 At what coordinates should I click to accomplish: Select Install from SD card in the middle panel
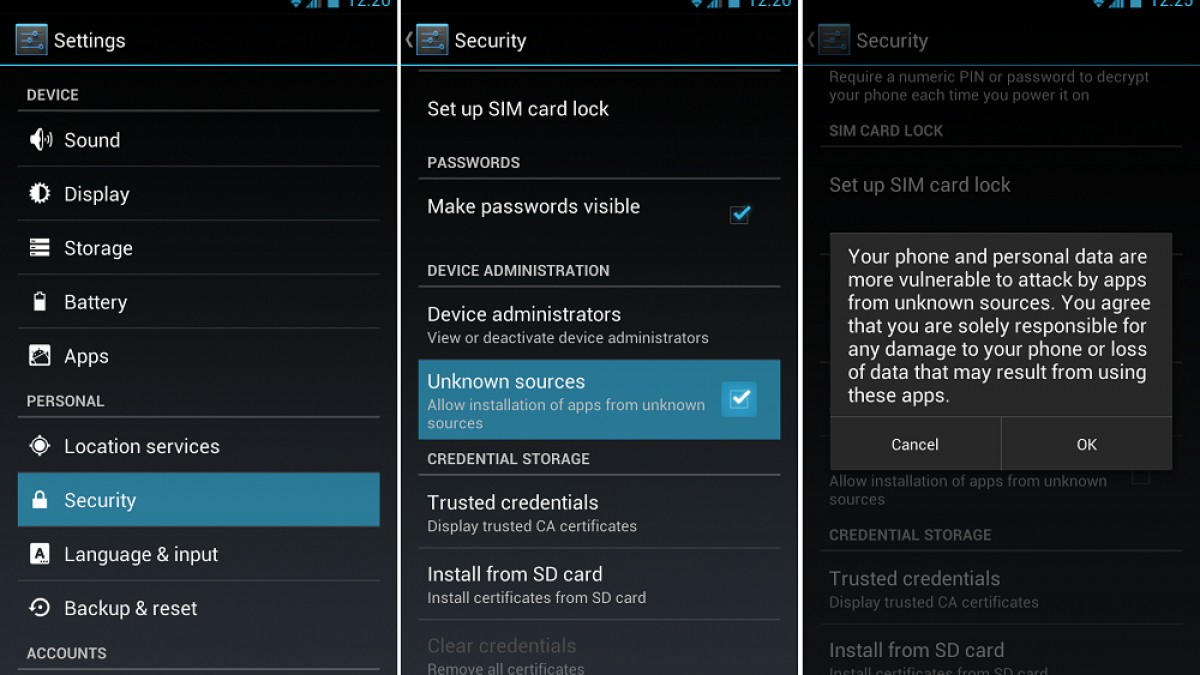point(599,584)
